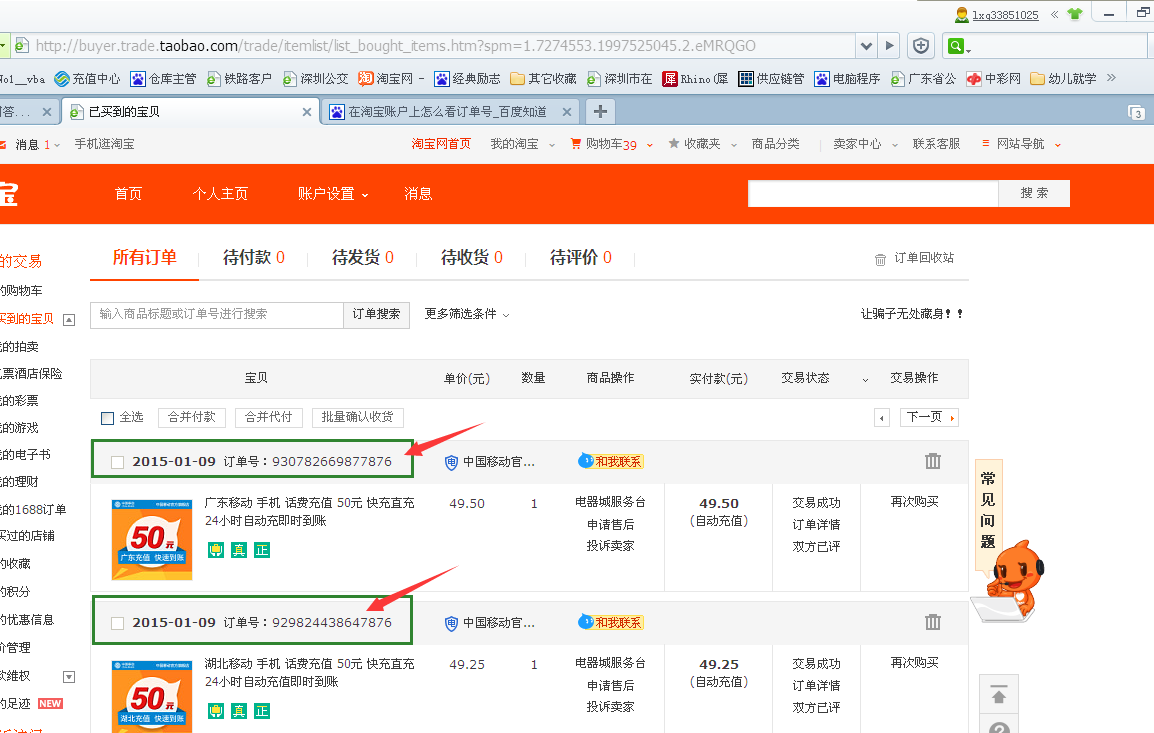Image resolution: width=1154 pixels, height=733 pixels.
Task: Click the 批量确认收货 button
Action: (x=357, y=417)
